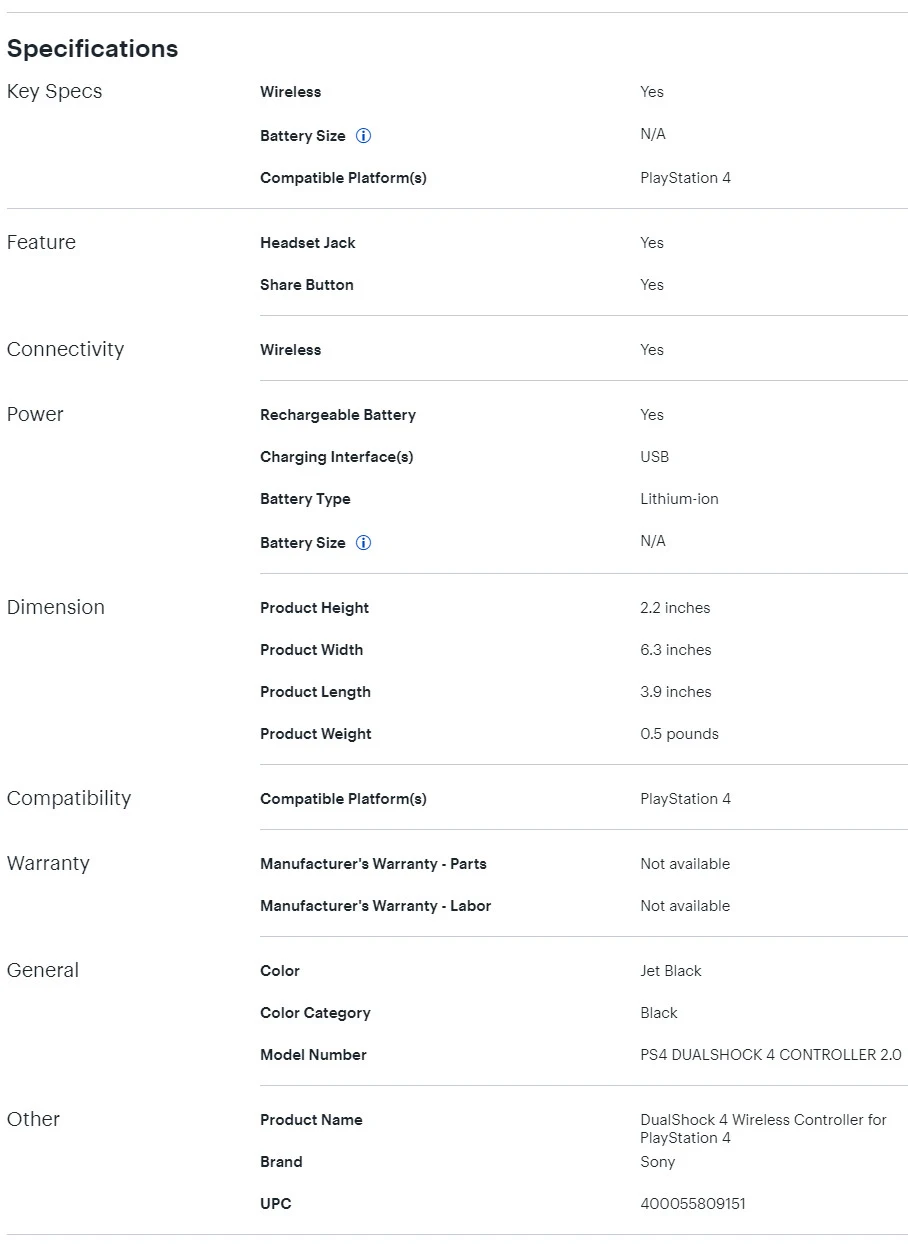Select the Jet Black color value
This screenshot has width=908, height=1244.
click(x=671, y=971)
